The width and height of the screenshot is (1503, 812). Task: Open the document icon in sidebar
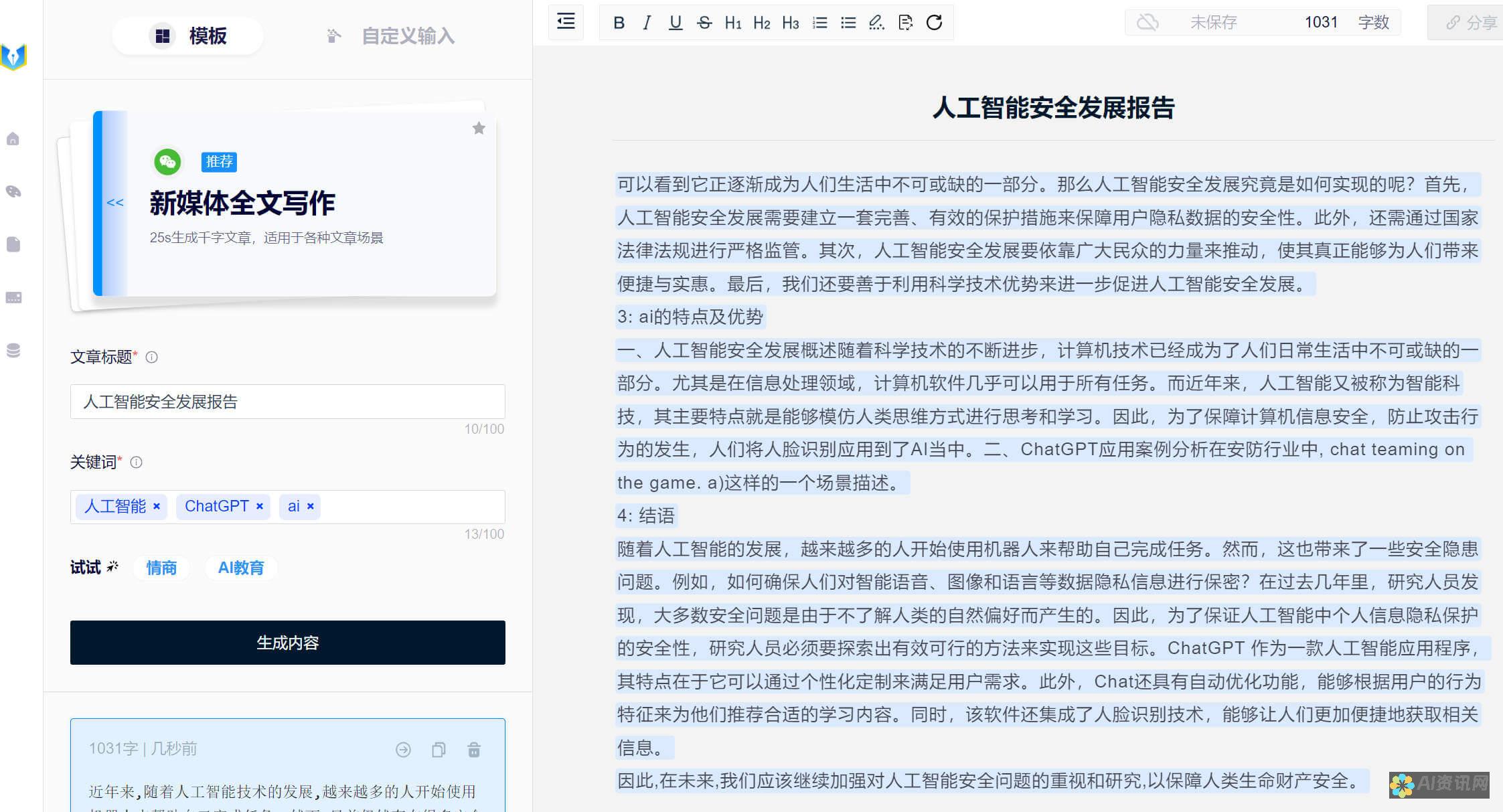[x=13, y=244]
